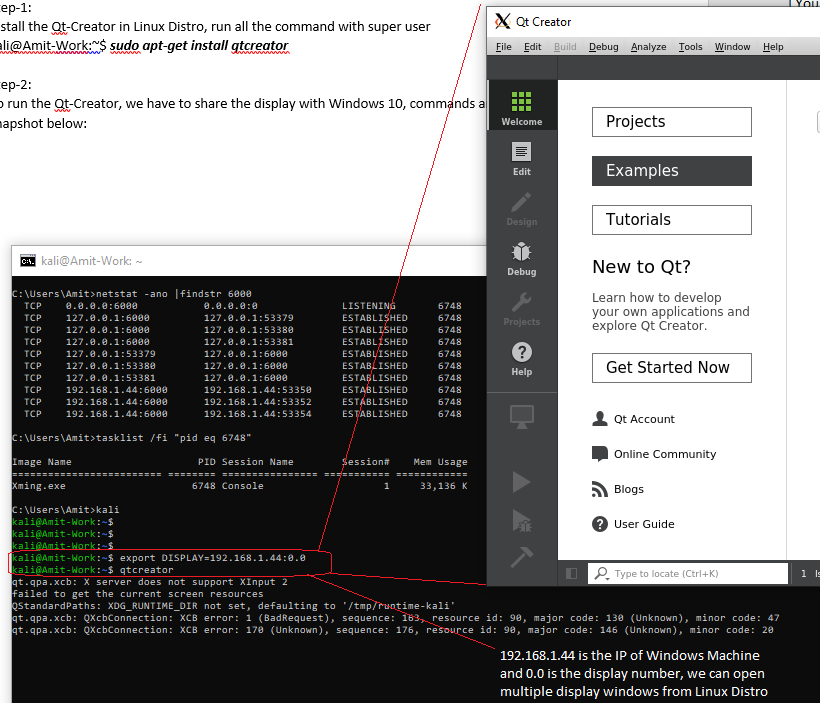Click the Build hammer icon

(521, 556)
